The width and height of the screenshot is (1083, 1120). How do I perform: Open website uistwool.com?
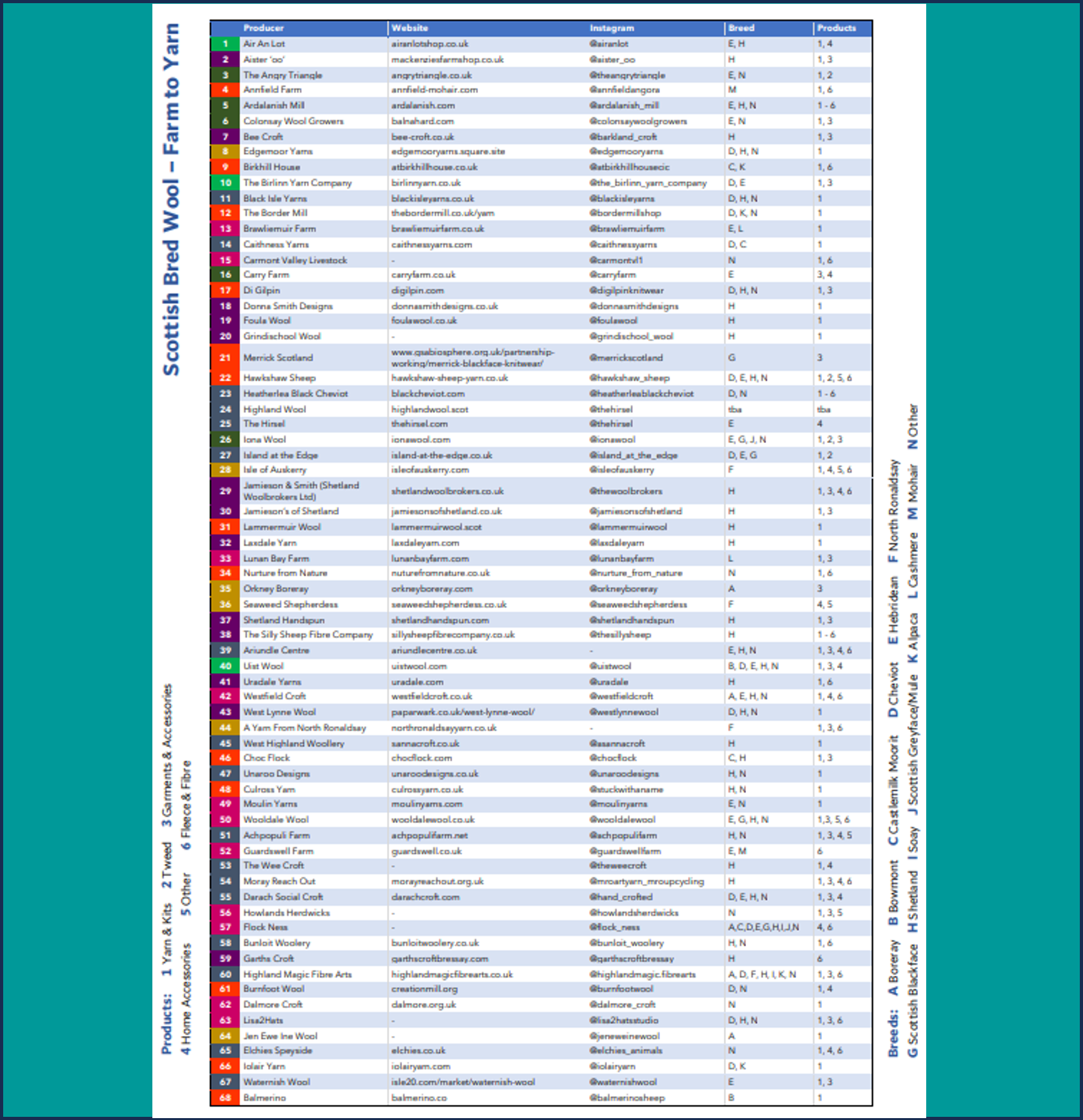click(419, 666)
